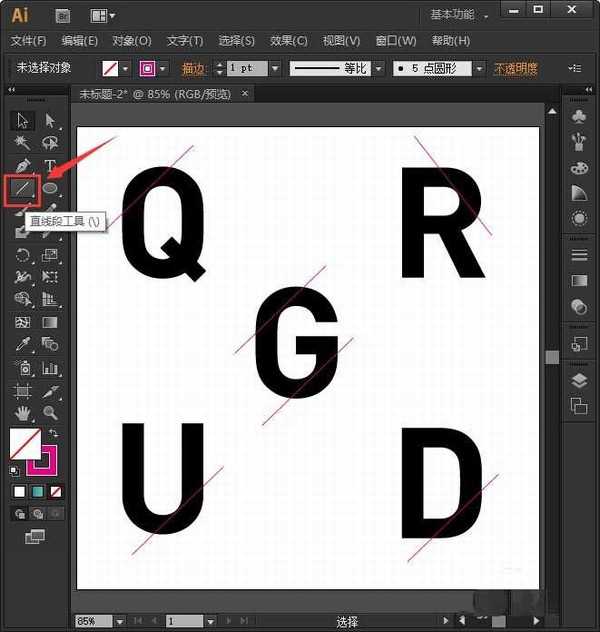Switch to solid Color fill mode
600x632 pixels.
coord(19,492)
